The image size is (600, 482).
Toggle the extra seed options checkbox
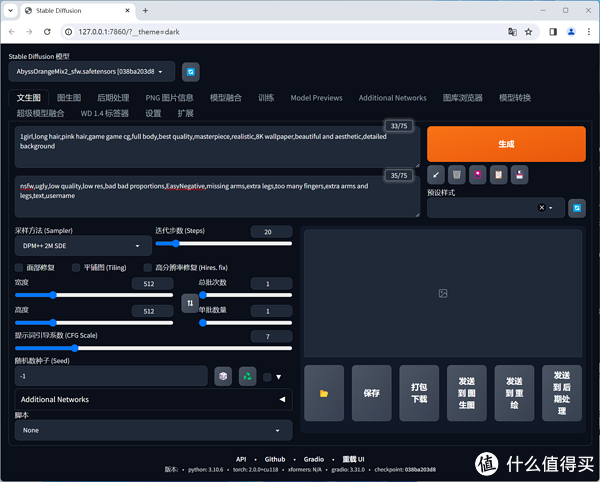pyautogui.click(x=267, y=377)
